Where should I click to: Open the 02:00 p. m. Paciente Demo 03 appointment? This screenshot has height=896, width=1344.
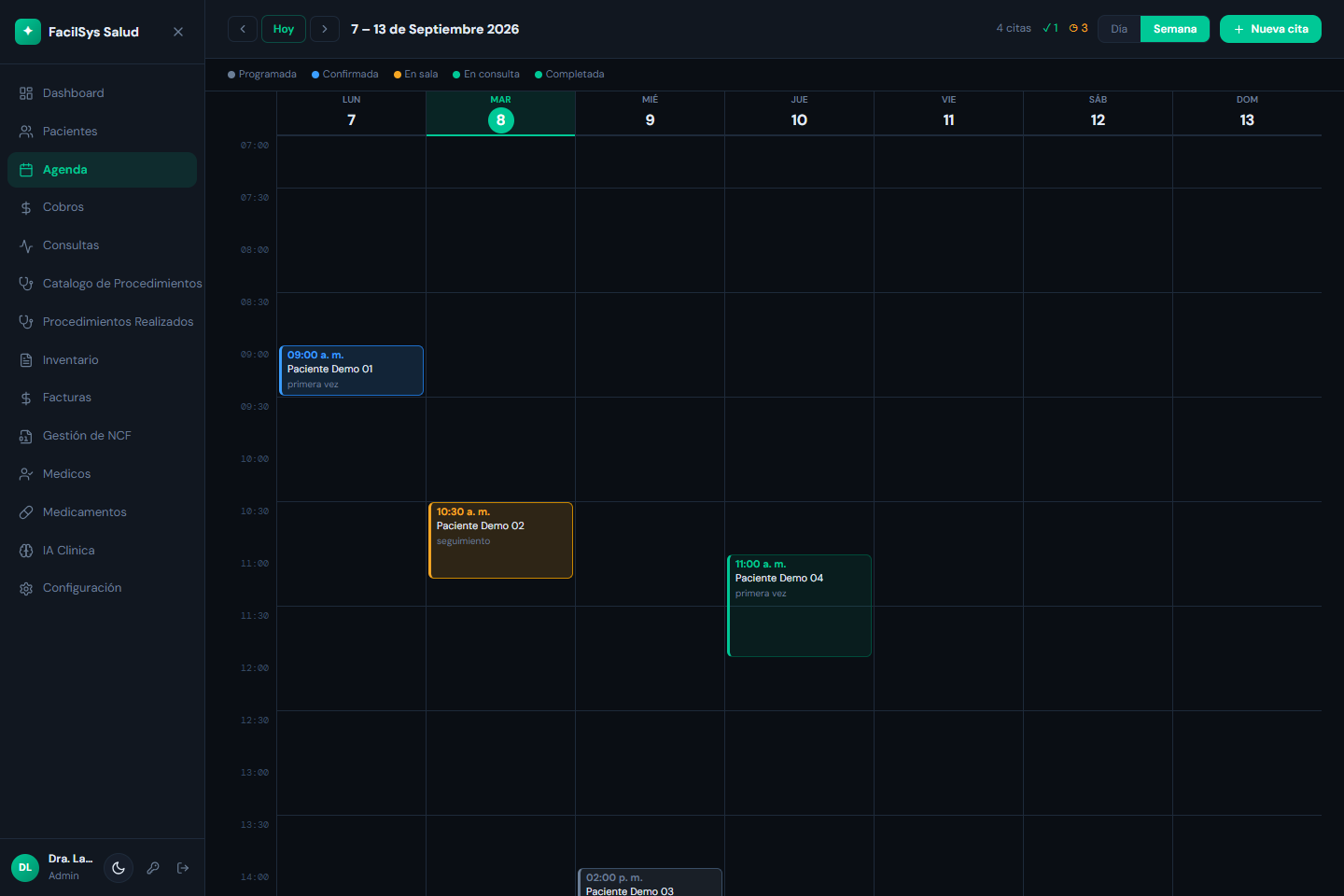point(650,882)
